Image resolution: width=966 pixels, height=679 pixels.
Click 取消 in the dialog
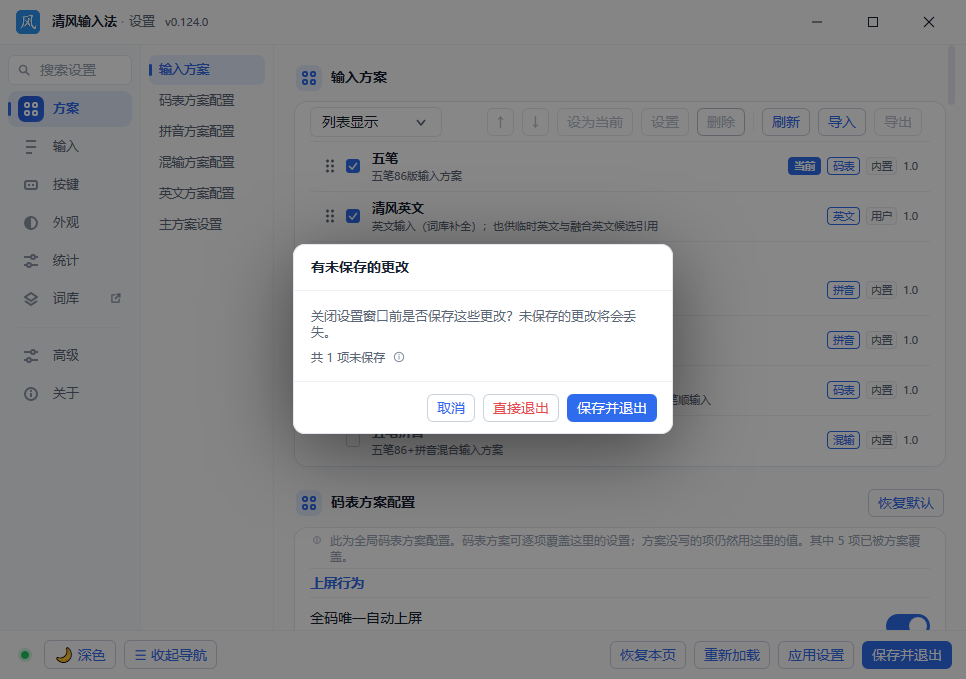451,408
